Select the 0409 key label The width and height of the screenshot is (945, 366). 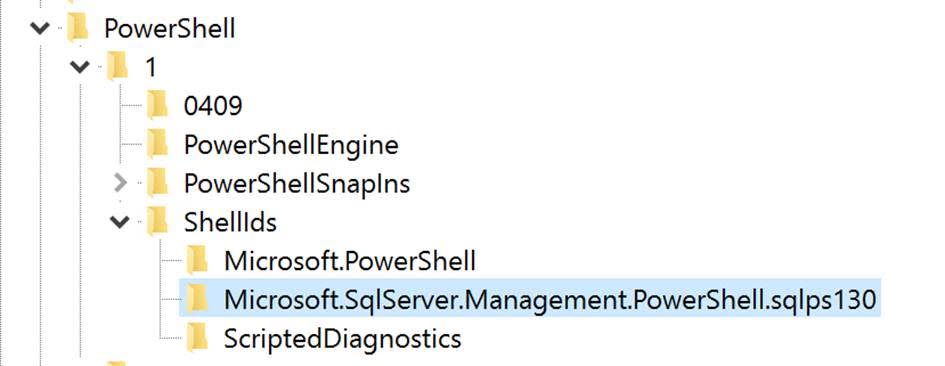213,106
